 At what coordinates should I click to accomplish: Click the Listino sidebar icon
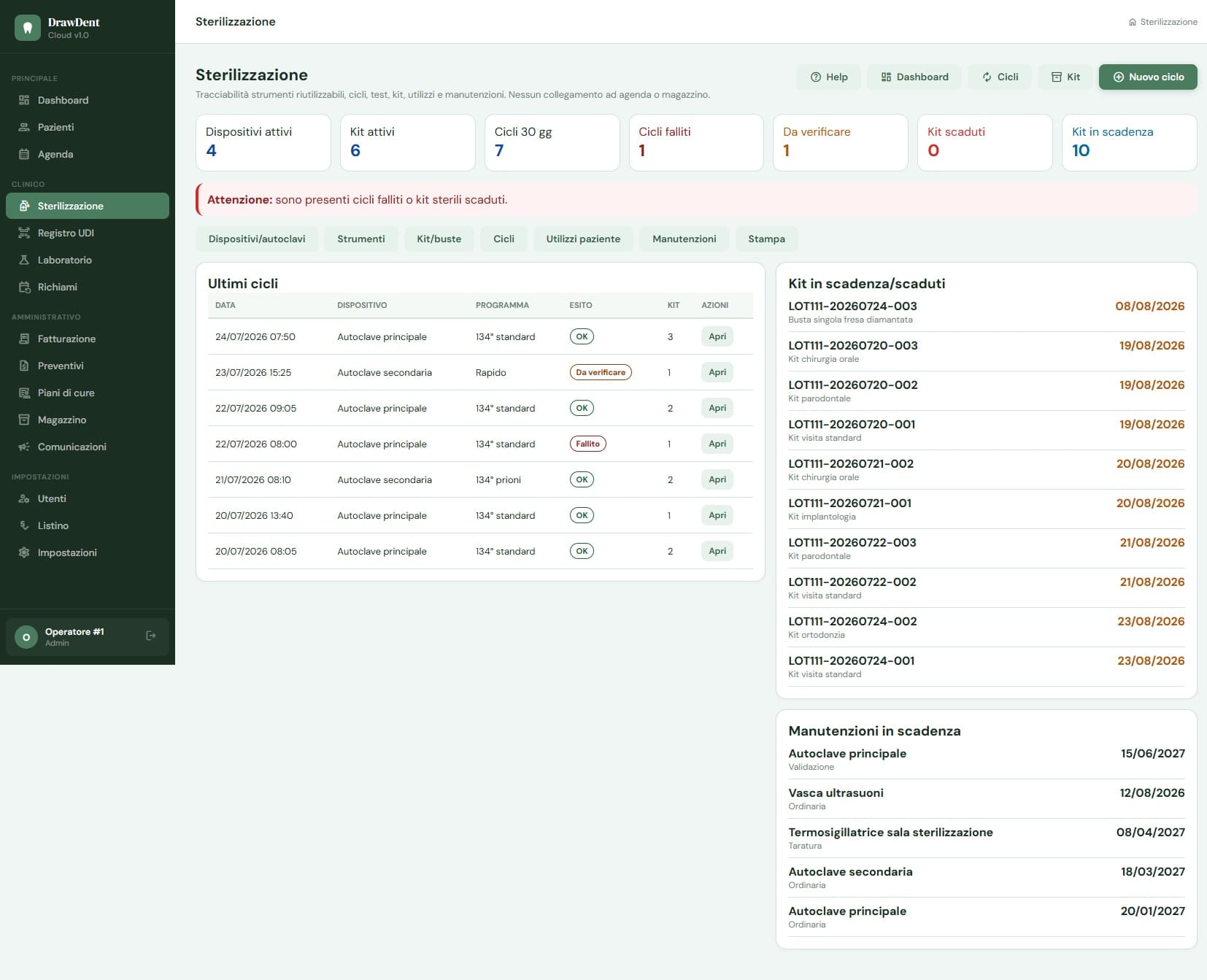tap(24, 525)
